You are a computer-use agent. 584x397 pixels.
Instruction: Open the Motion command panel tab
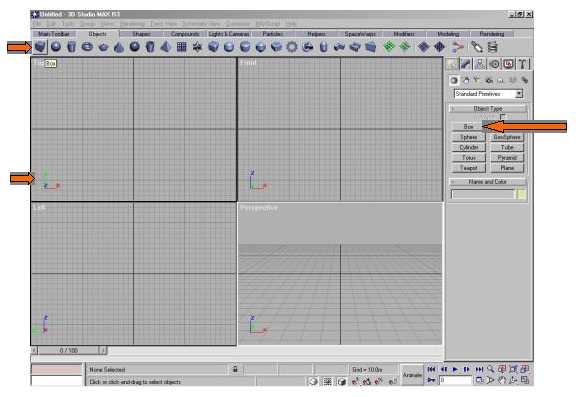pos(494,64)
